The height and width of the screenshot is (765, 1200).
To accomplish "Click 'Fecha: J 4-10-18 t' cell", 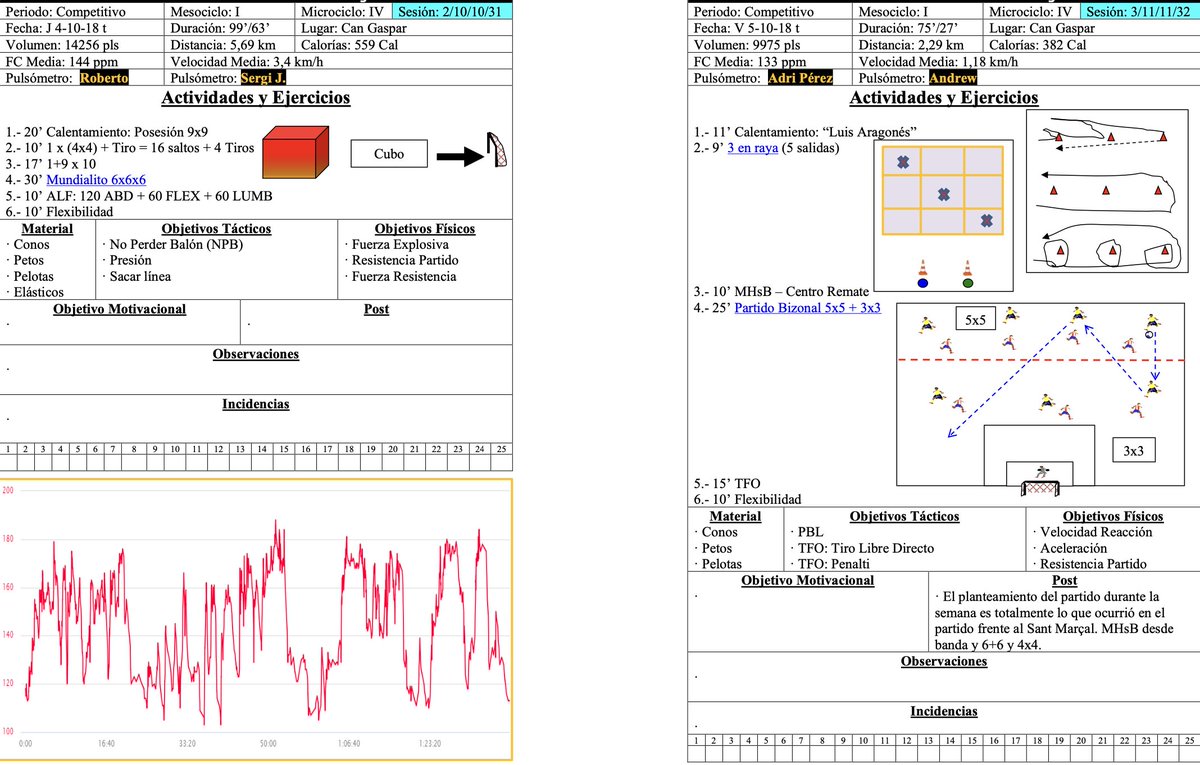I will coord(84,28).
